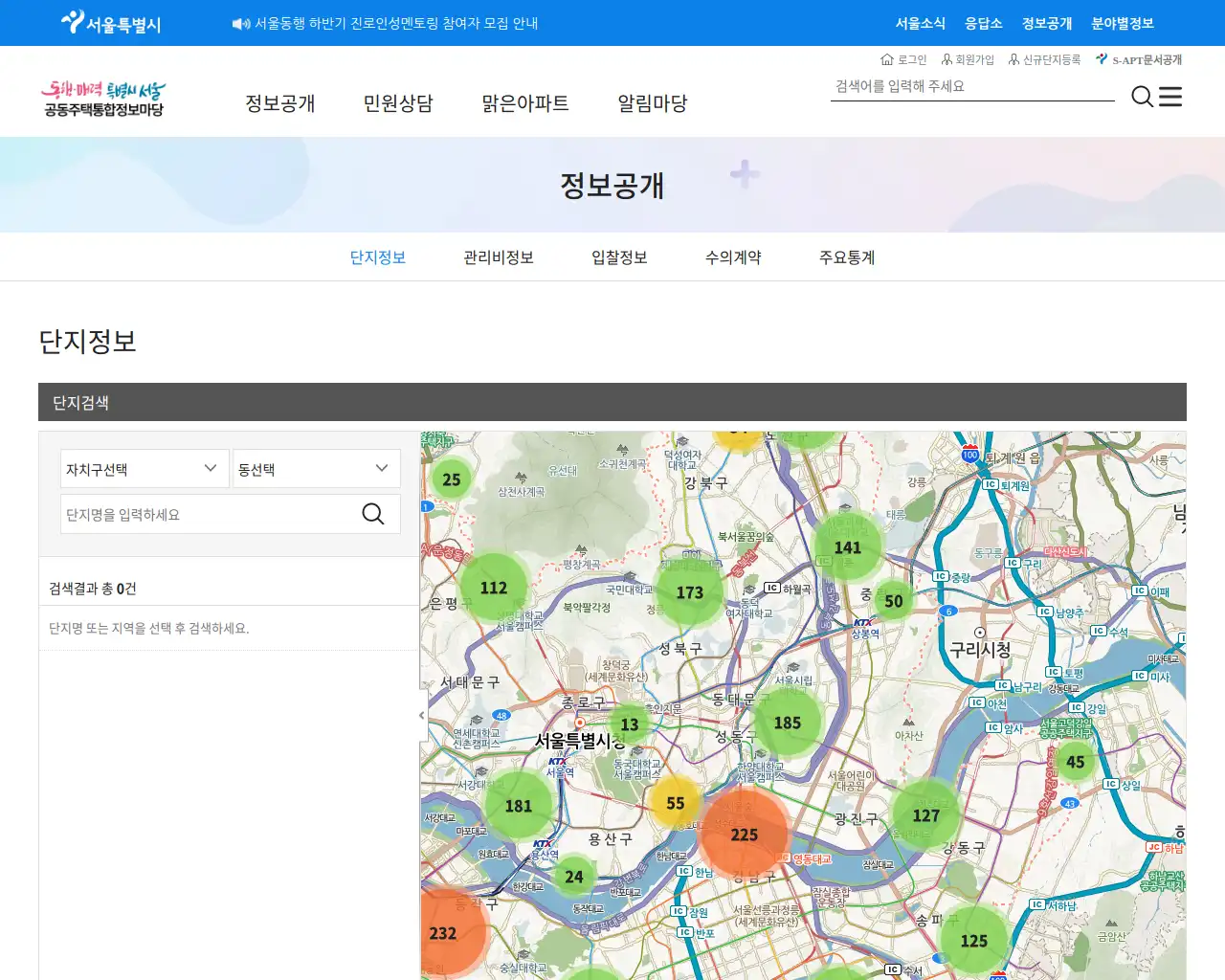Collapse the search panel with left chevron
Viewport: 1225px width, 980px height.
pos(420,715)
